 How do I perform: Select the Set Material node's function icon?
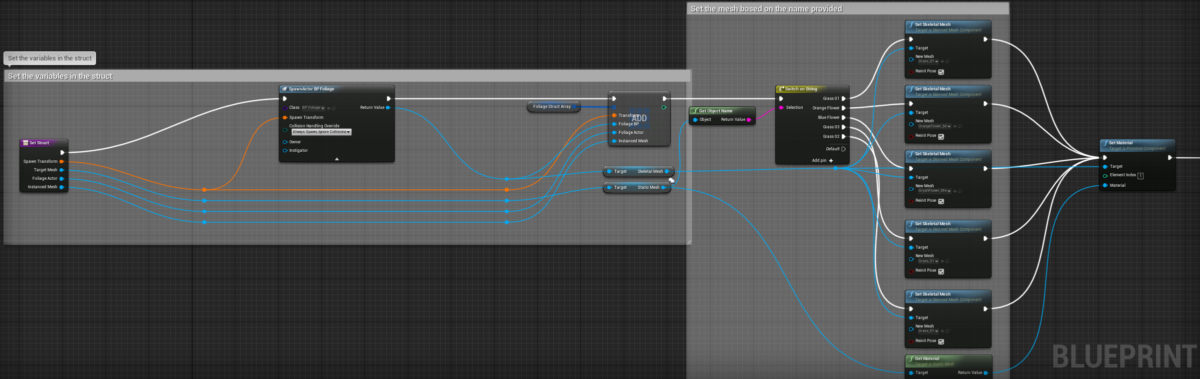pyautogui.click(x=1105, y=143)
